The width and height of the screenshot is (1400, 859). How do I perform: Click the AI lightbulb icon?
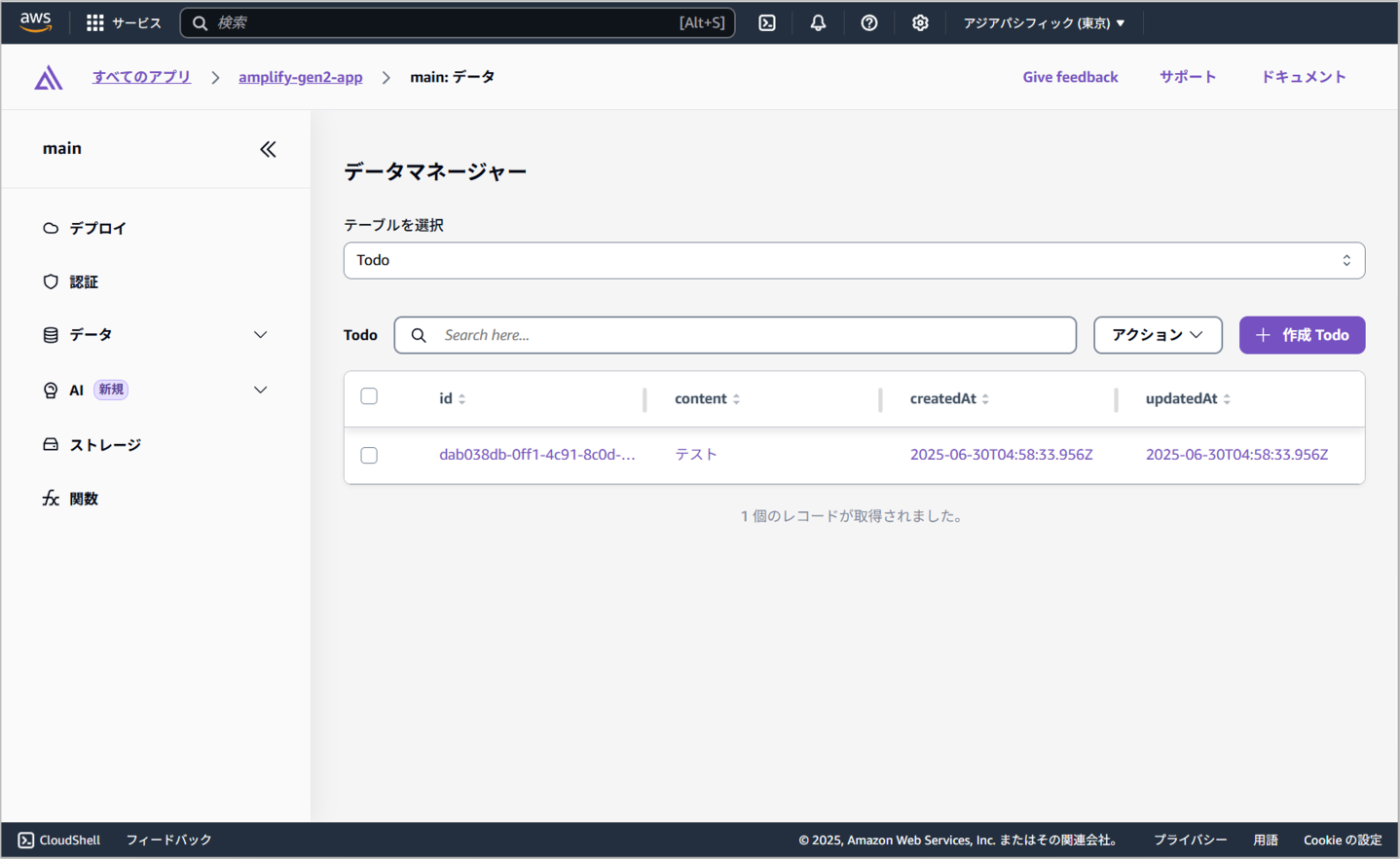pos(51,390)
